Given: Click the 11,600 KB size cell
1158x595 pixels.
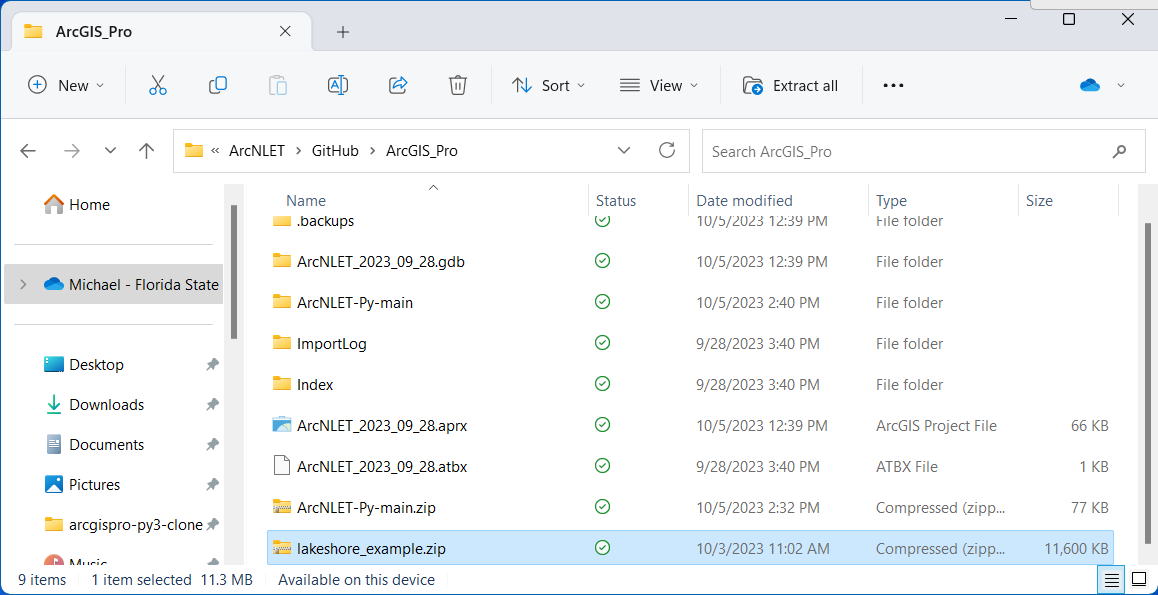Looking at the screenshot, I should pos(1077,548).
